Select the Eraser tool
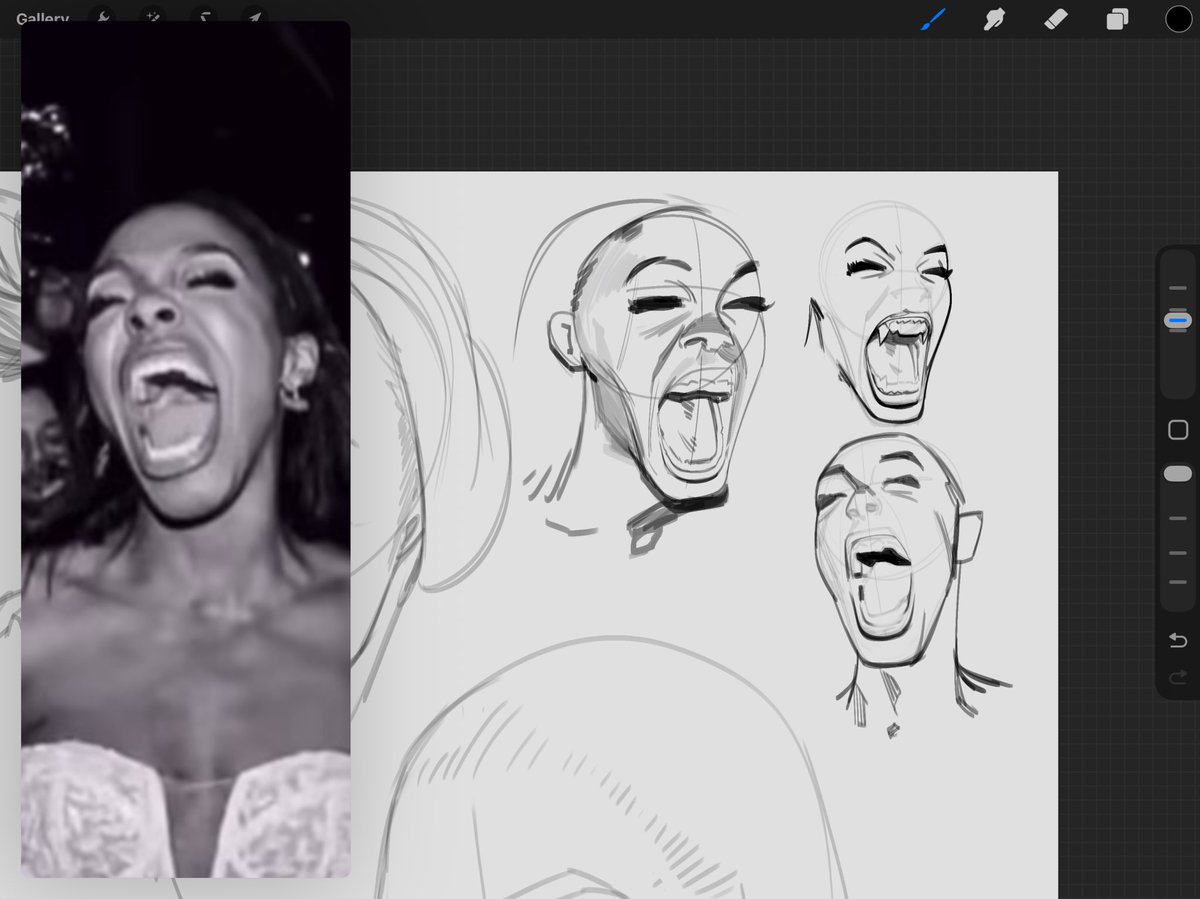 (1056, 19)
